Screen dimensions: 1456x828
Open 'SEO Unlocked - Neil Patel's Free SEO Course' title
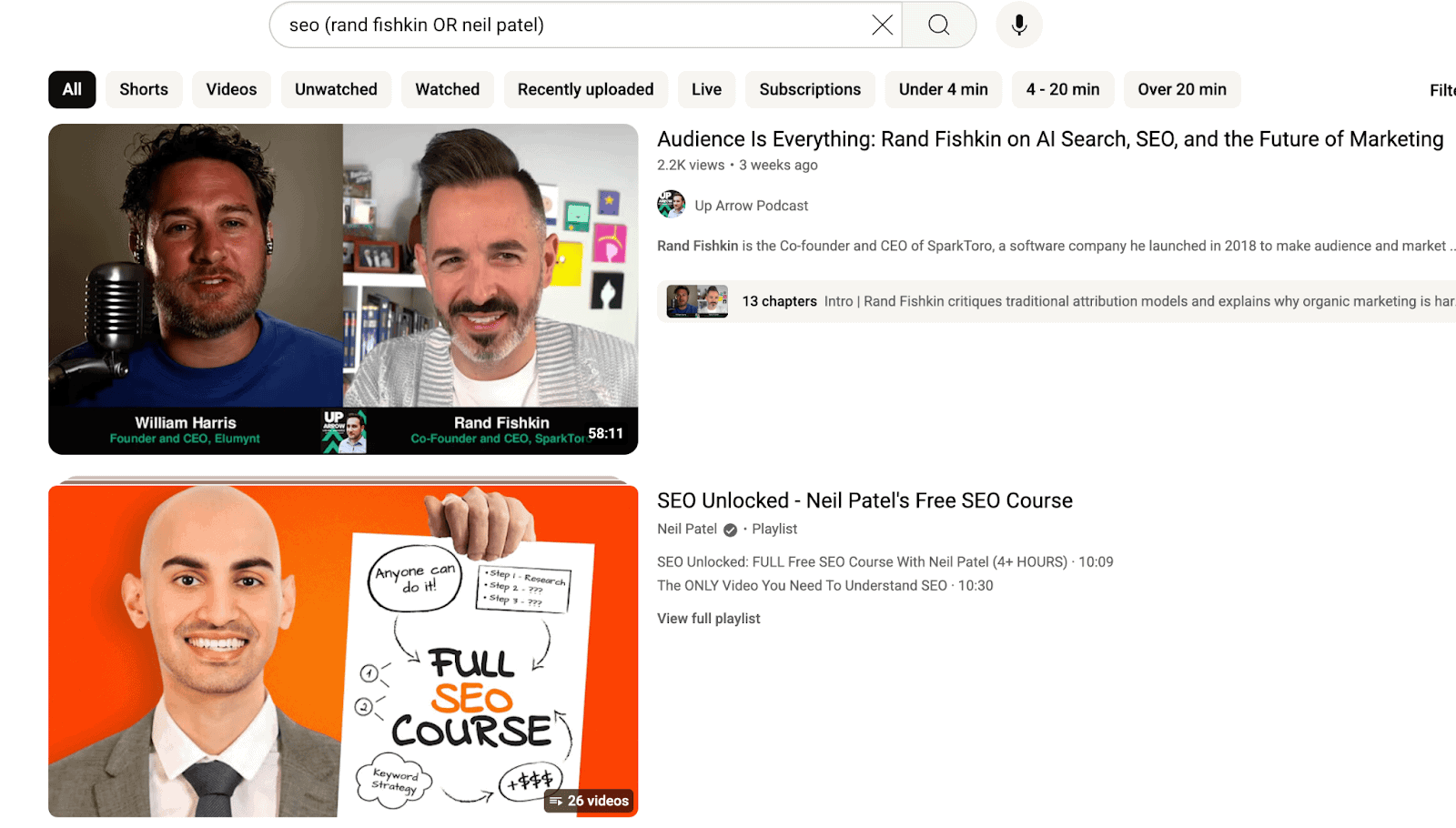(x=864, y=500)
